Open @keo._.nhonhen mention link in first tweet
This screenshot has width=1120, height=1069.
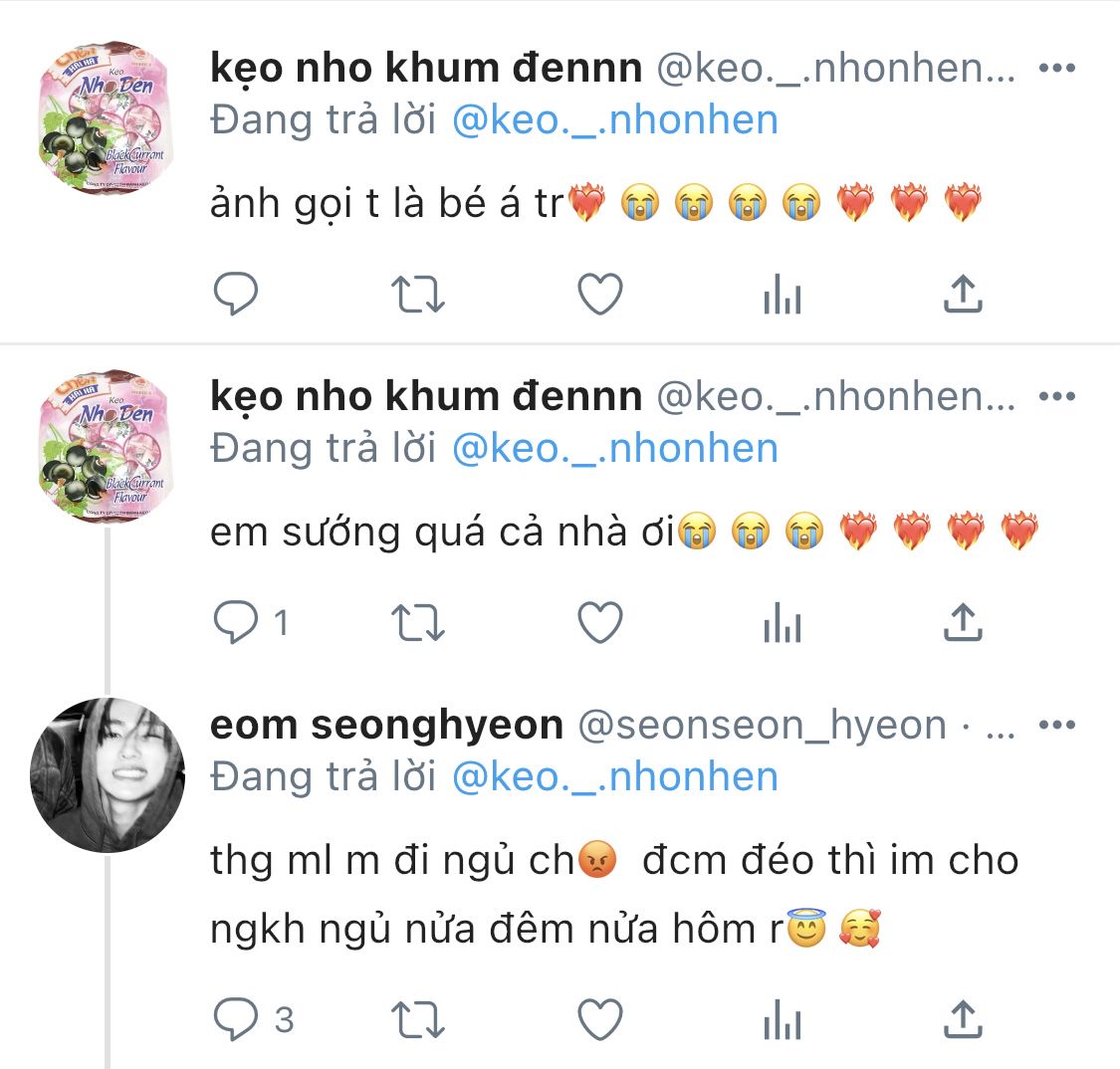click(x=614, y=120)
